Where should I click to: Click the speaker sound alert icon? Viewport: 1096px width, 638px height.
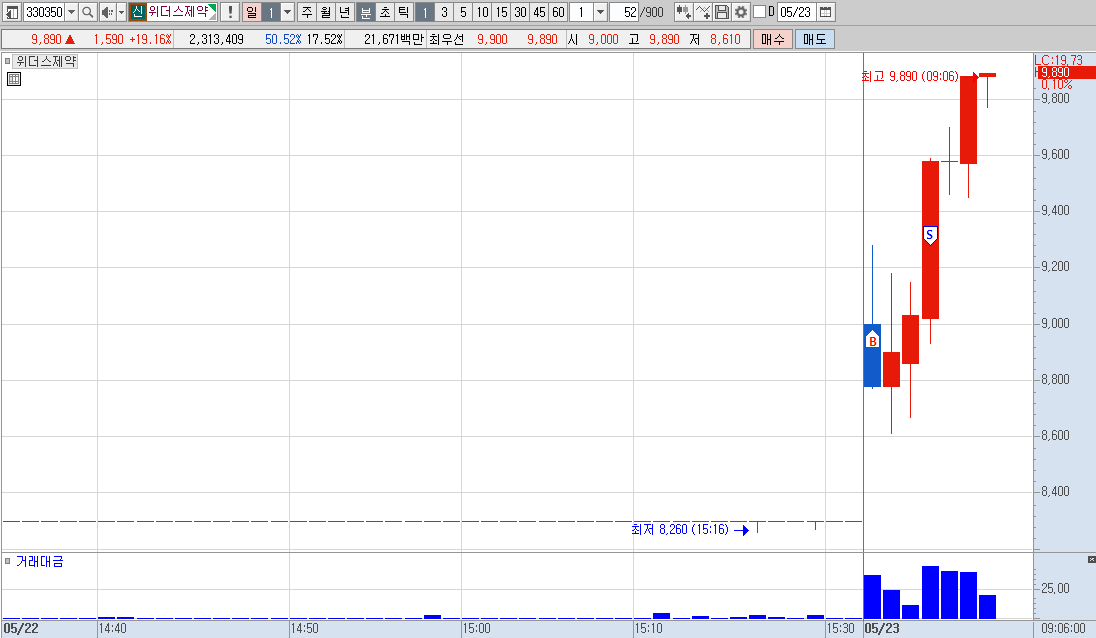pos(108,12)
